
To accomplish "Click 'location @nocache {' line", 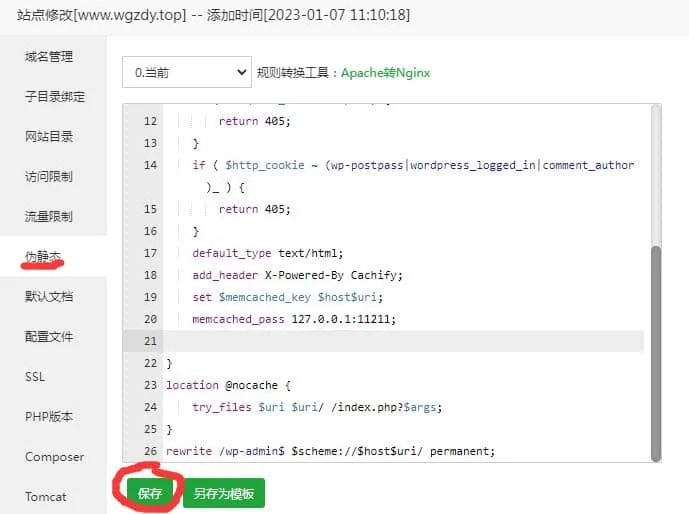I will tap(228, 385).
